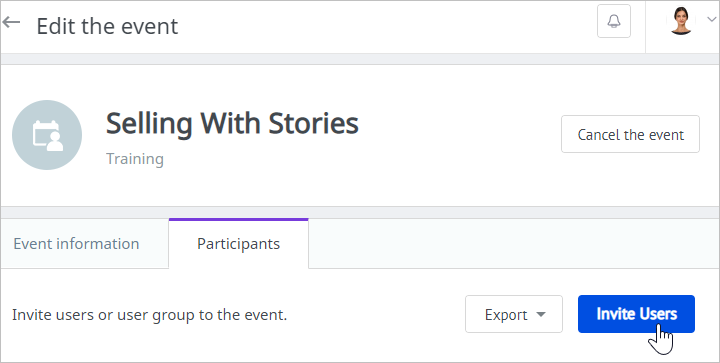
Task: Switch to the Event information tab
Action: click(x=76, y=244)
